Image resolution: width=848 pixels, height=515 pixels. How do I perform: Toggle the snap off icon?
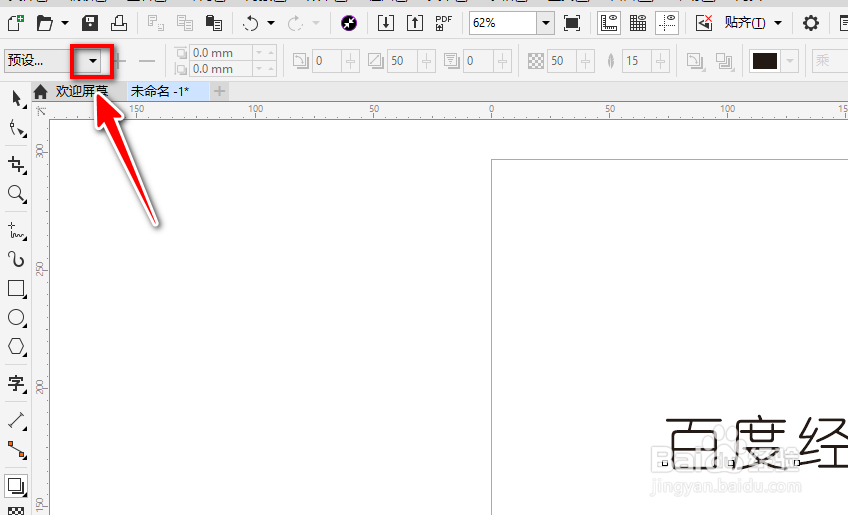coord(704,23)
